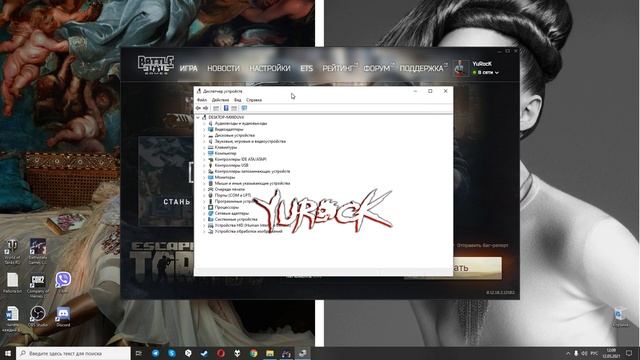Click the Back arrow in Device Manager toolbar
Viewport: 640px width, 360px height.
(x=198, y=108)
